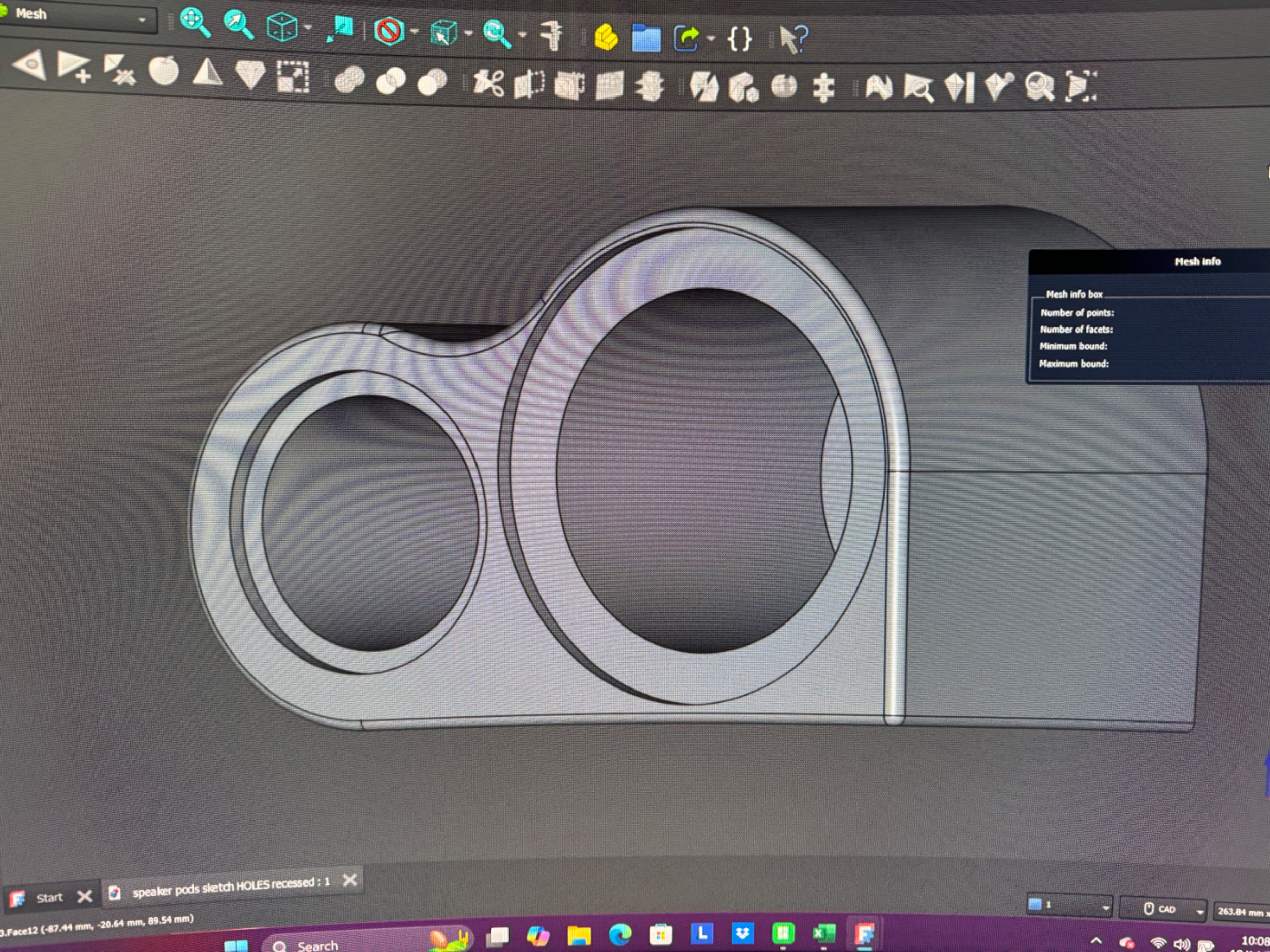Click the mesh scale tool icon
Image resolution: width=1270 pixels, height=952 pixels.
coord(293,76)
